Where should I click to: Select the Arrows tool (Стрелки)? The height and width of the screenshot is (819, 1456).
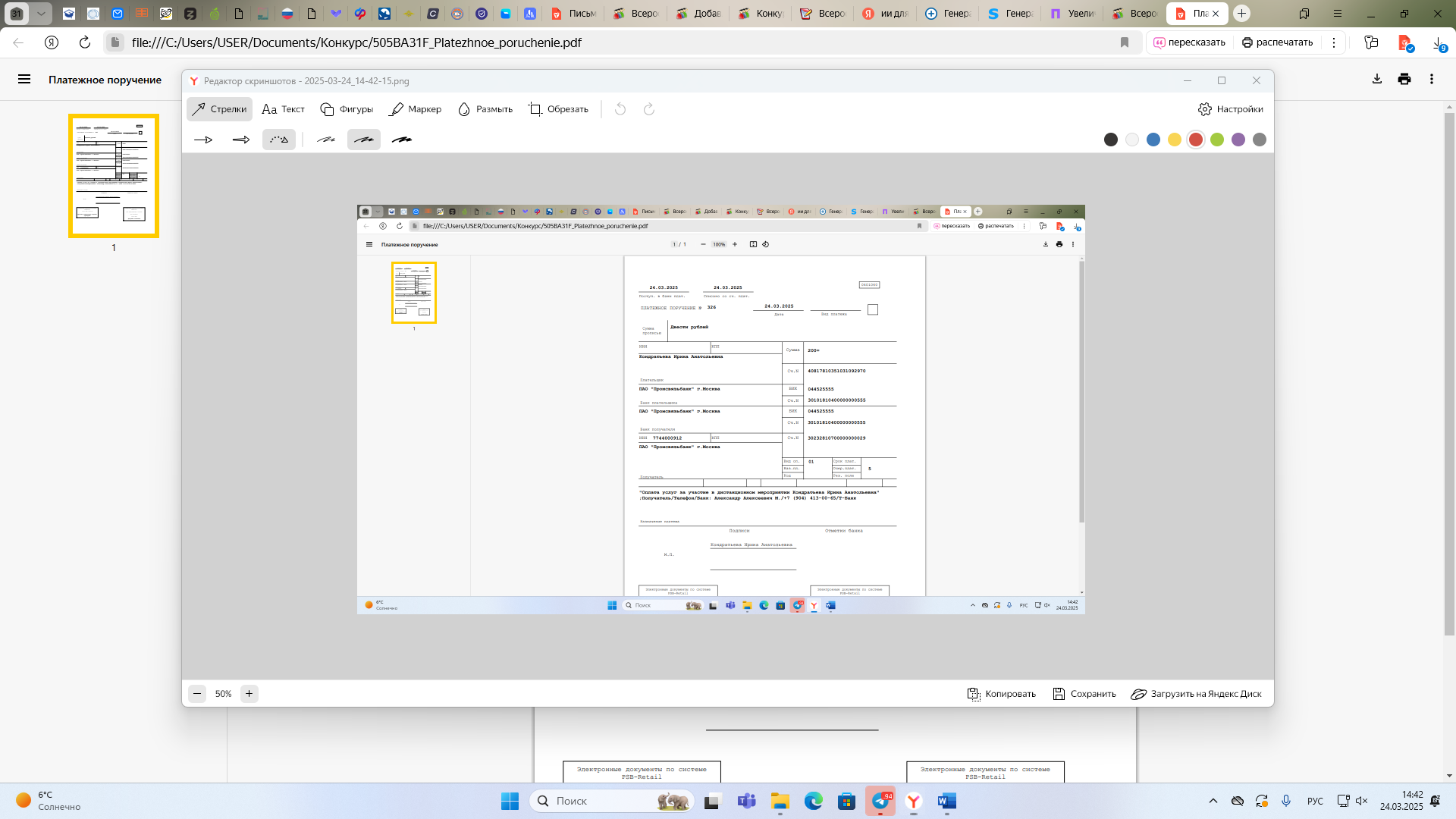pyautogui.click(x=219, y=109)
